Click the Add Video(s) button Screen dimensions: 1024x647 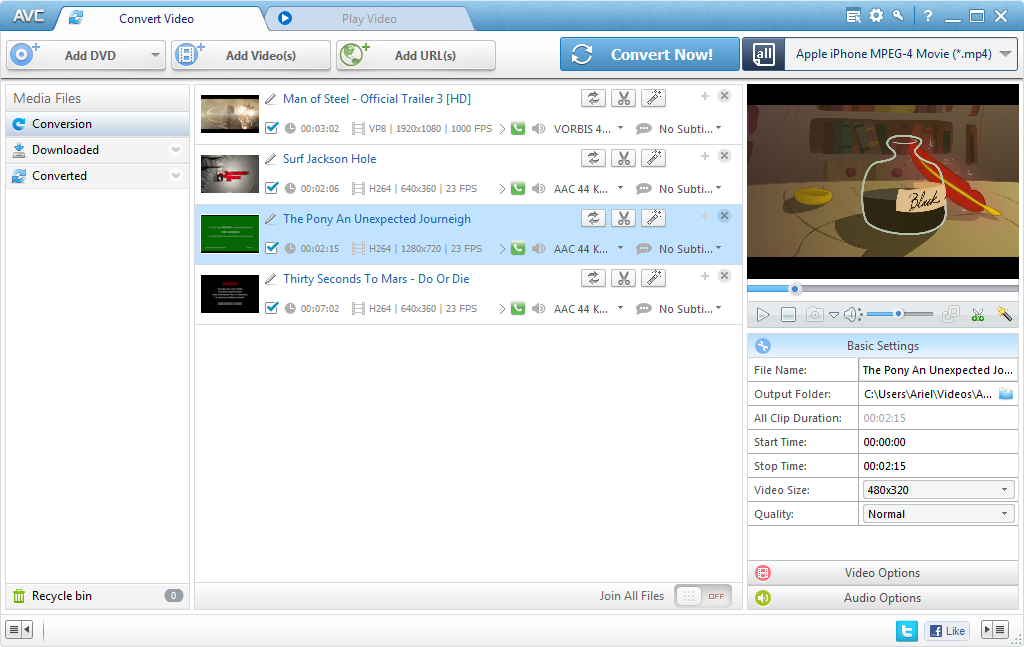[251, 55]
